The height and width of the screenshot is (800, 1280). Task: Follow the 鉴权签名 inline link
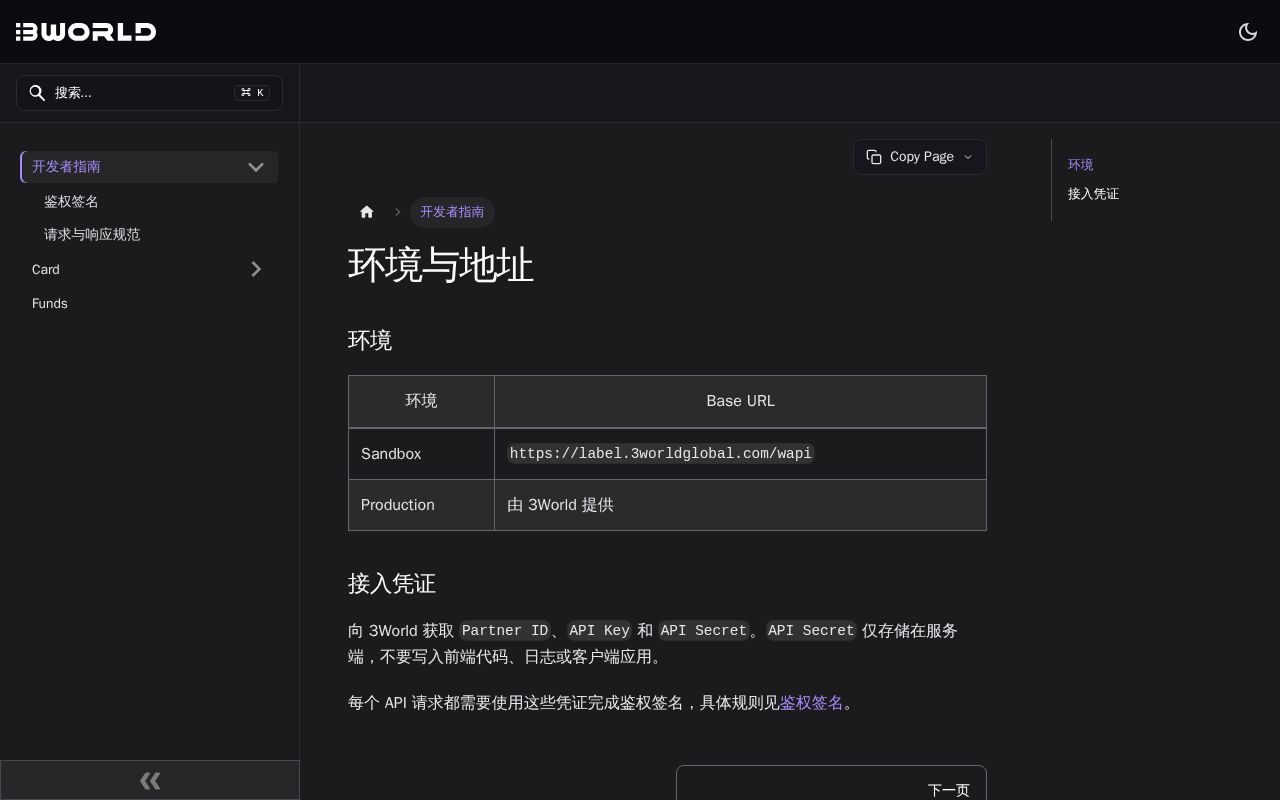(x=812, y=703)
